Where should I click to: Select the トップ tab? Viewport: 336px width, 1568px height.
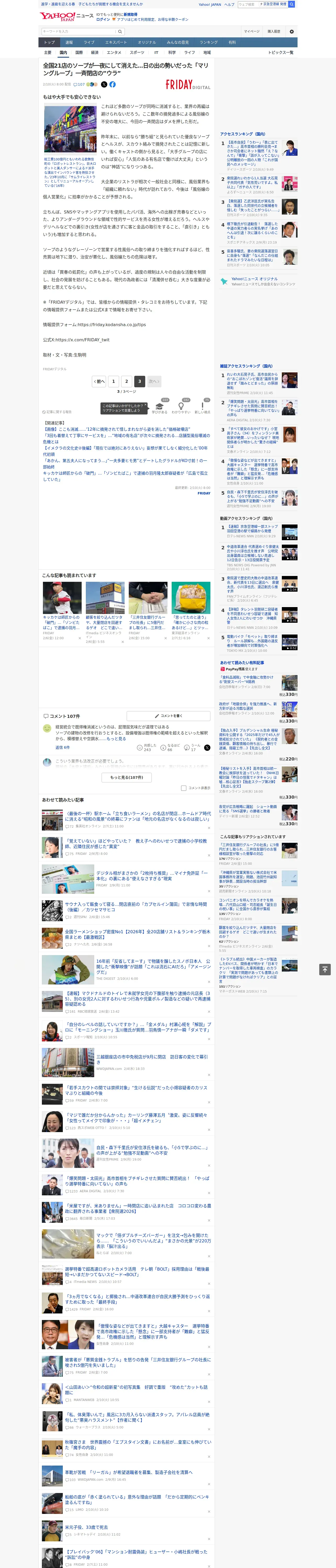coord(49,42)
